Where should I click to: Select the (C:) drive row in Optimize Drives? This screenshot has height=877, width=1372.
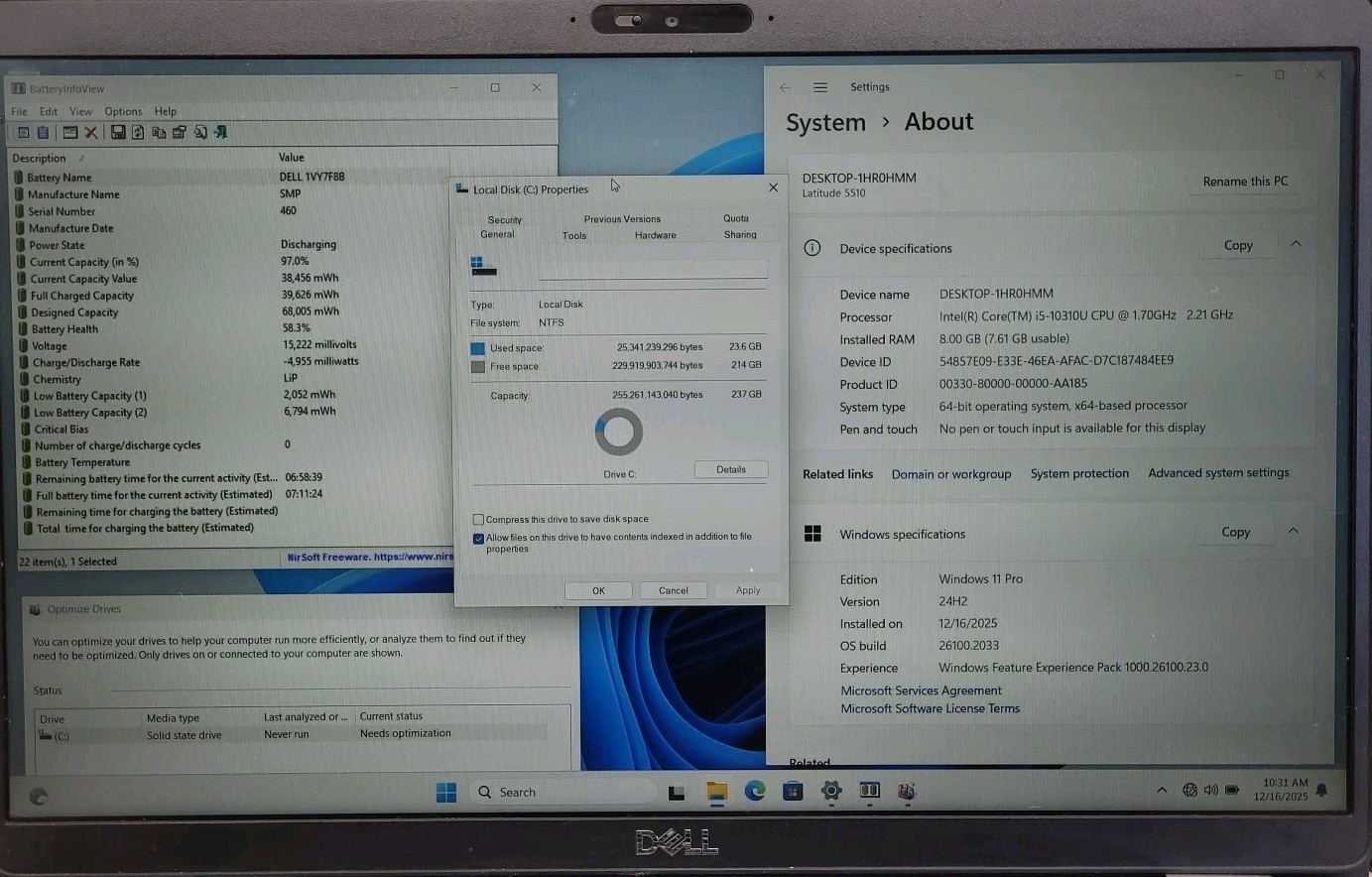293,735
